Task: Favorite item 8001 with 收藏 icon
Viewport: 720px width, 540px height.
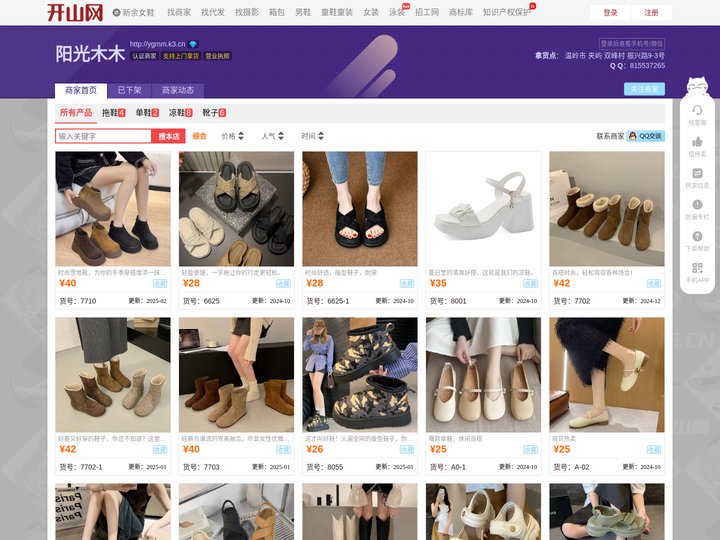Action: (x=530, y=283)
